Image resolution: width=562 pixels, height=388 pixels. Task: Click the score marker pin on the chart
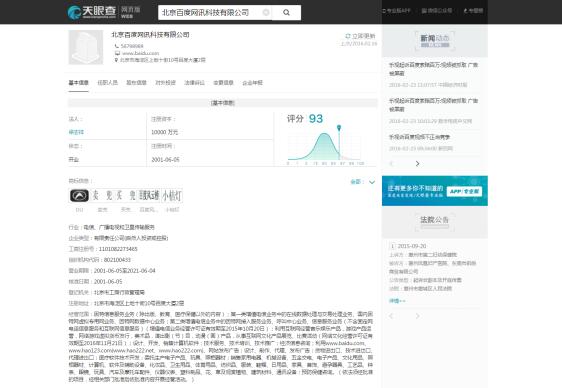[339, 128]
